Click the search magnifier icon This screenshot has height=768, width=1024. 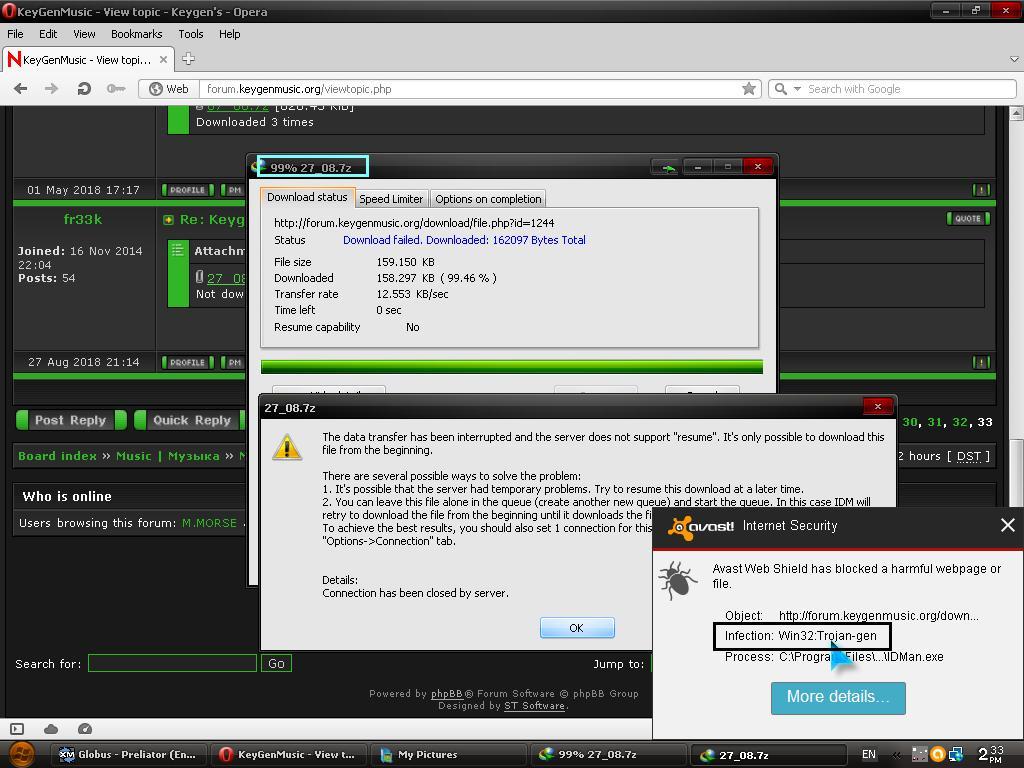(x=780, y=89)
